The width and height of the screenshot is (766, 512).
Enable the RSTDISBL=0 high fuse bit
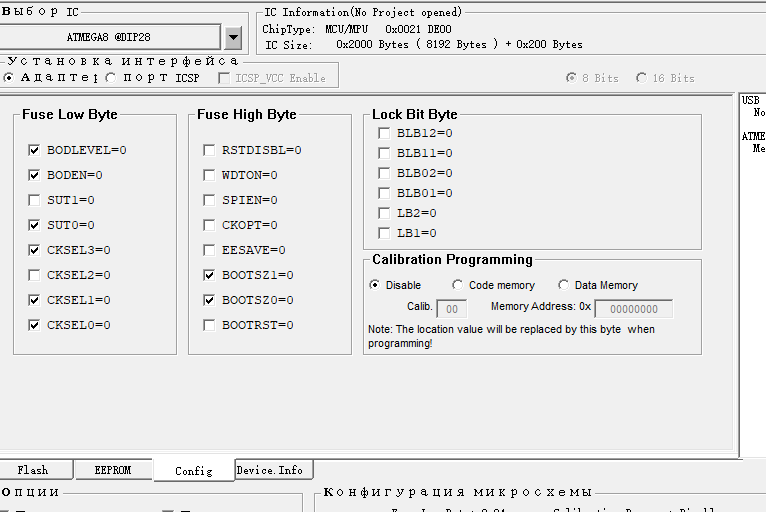(209, 150)
